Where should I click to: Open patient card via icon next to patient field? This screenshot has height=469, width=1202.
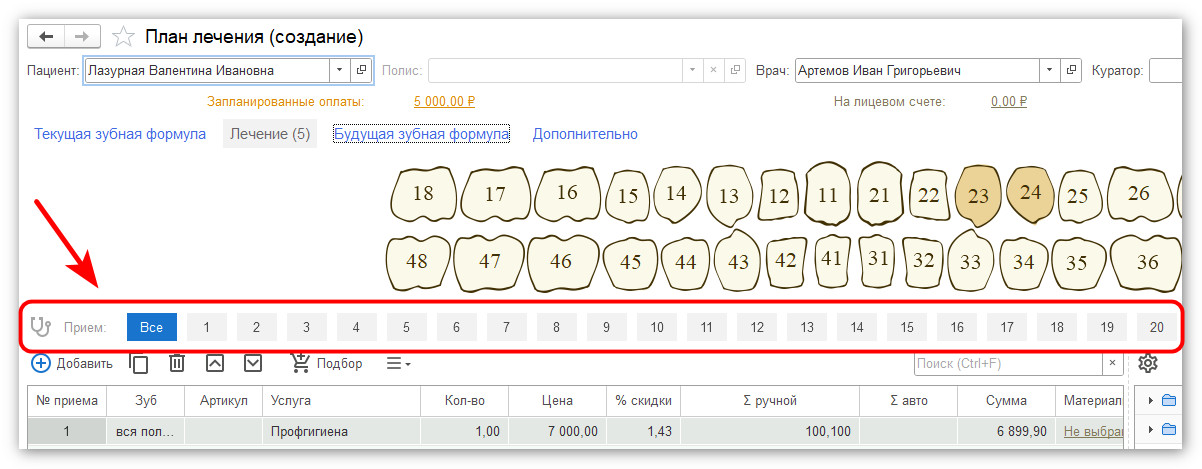362,71
